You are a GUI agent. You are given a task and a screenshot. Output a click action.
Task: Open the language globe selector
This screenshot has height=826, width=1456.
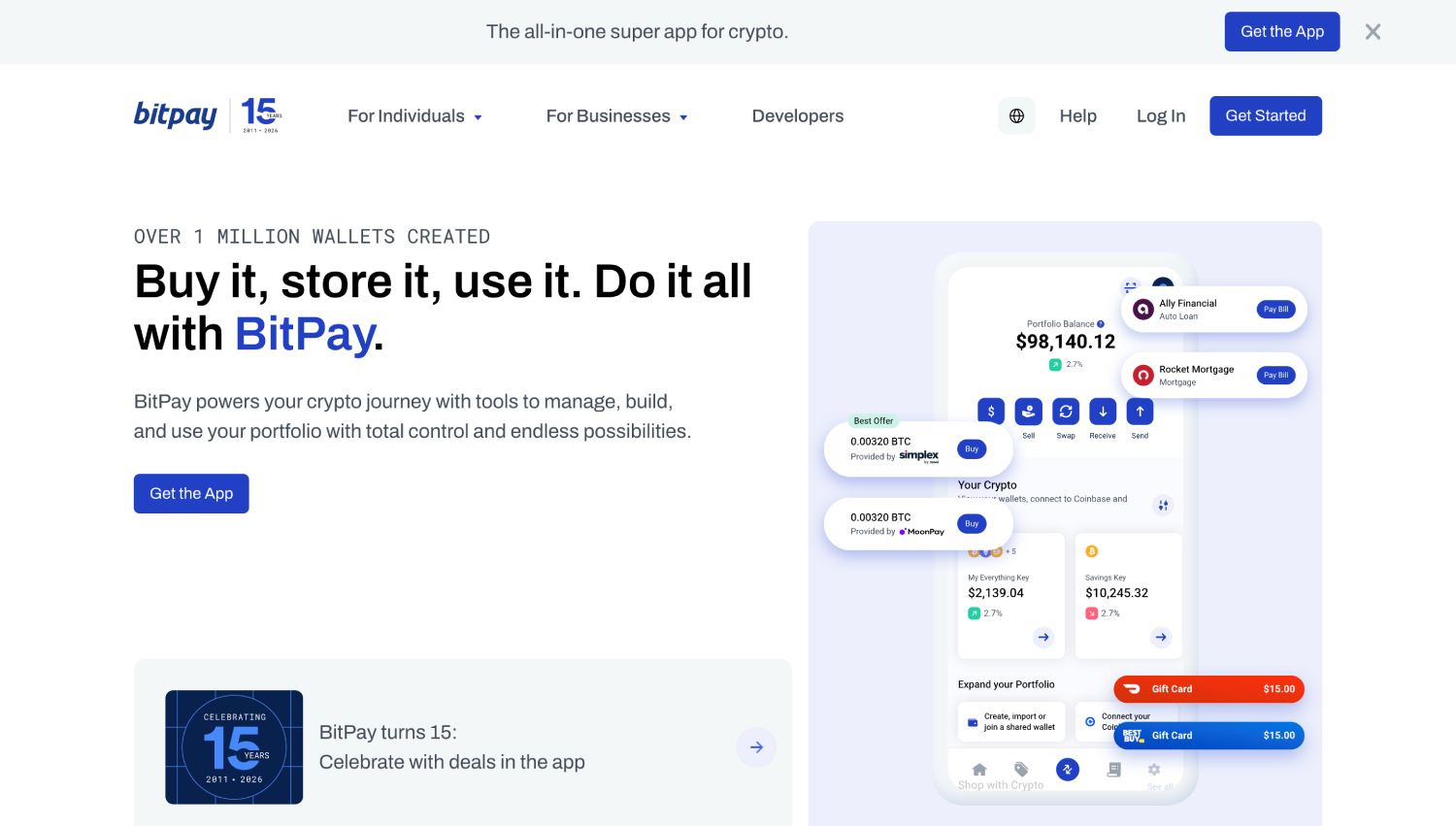[1016, 116]
